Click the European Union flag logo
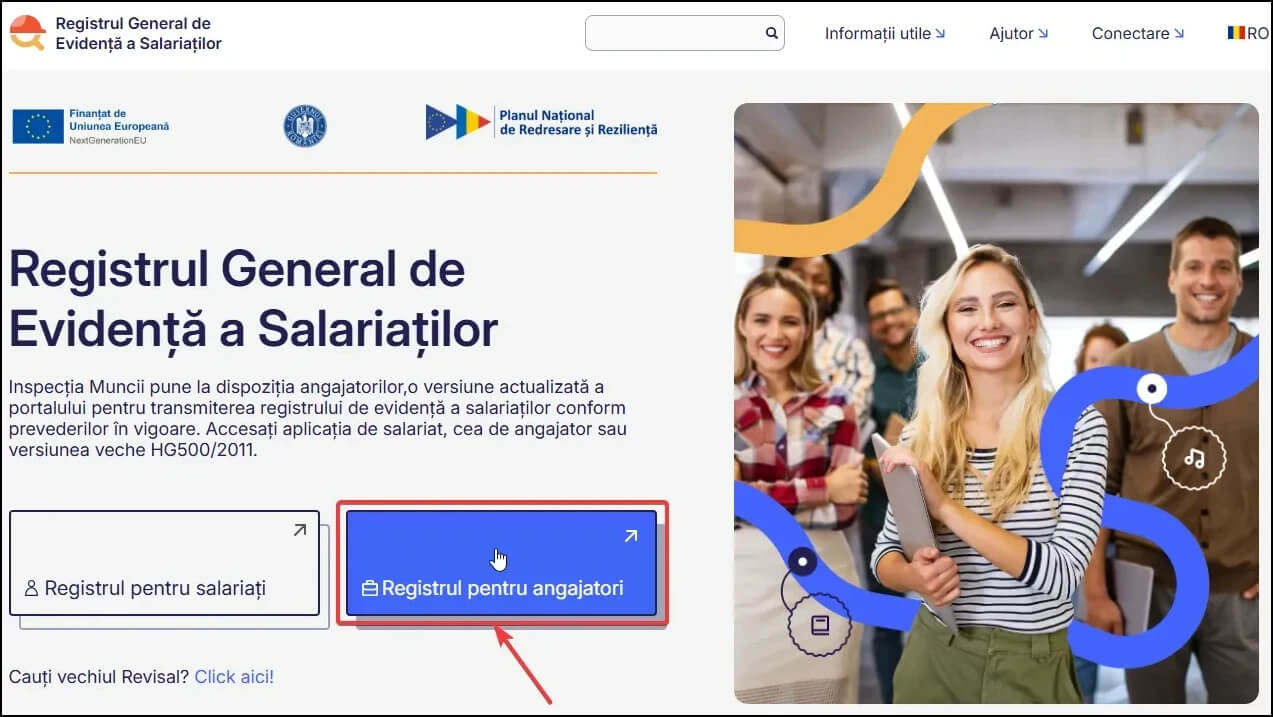The image size is (1273, 717). point(38,127)
